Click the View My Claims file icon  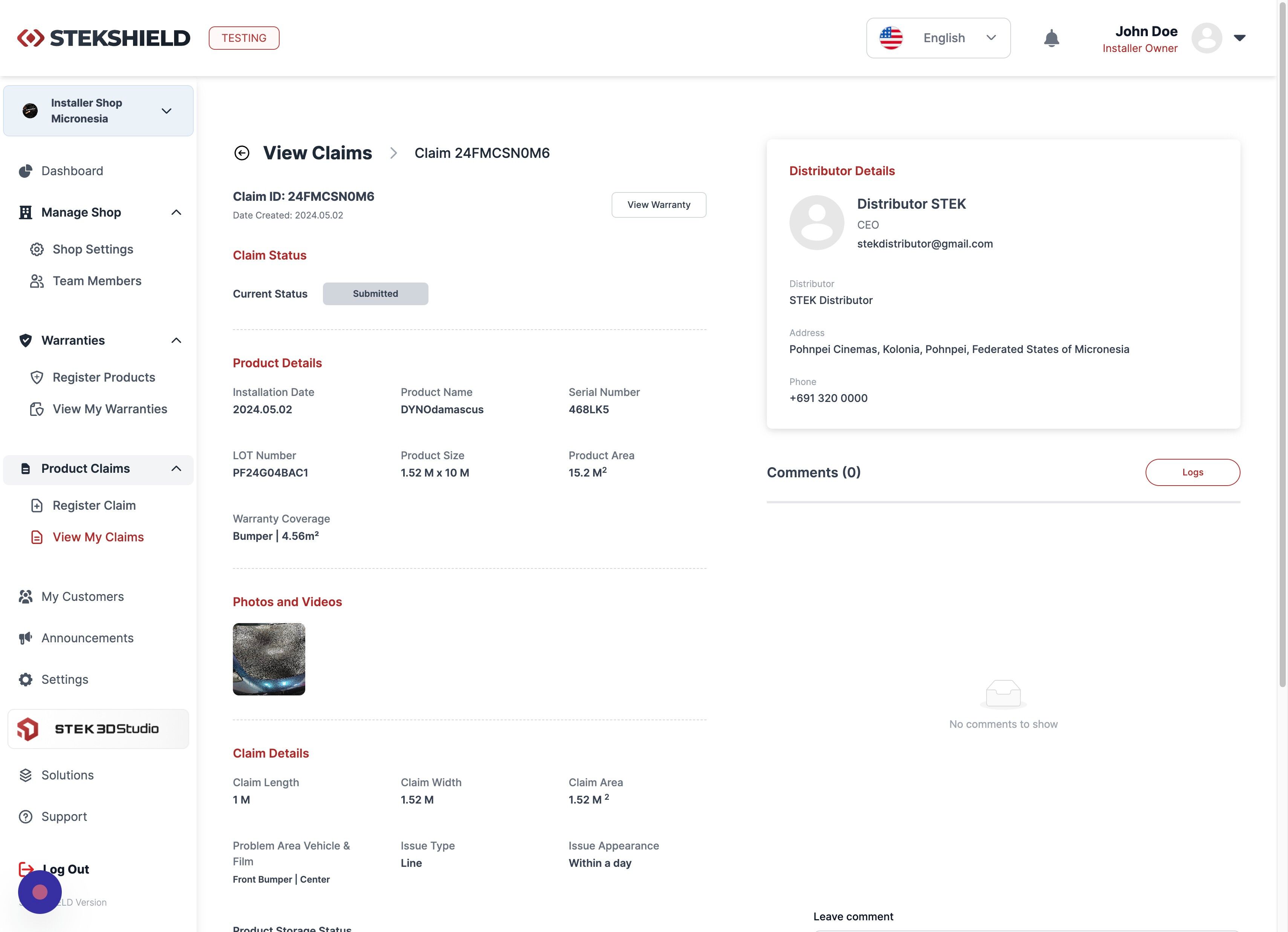tap(37, 538)
